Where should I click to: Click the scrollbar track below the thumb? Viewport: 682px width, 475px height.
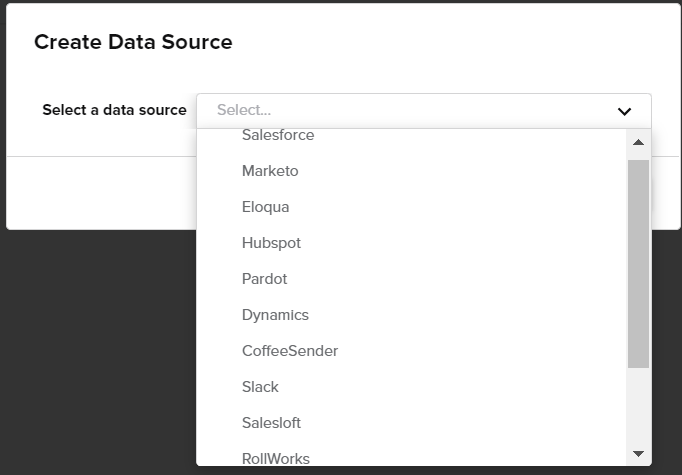639,407
